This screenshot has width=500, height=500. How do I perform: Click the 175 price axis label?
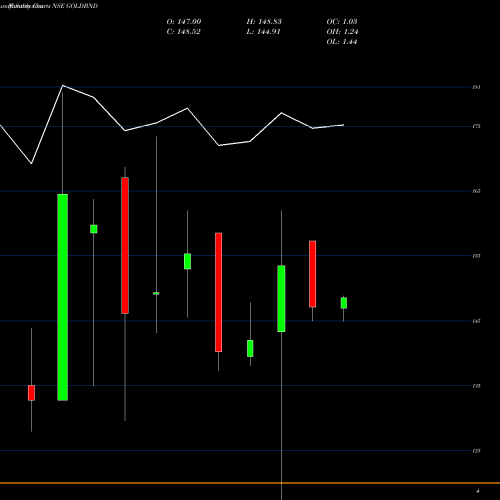pyautogui.click(x=476, y=126)
